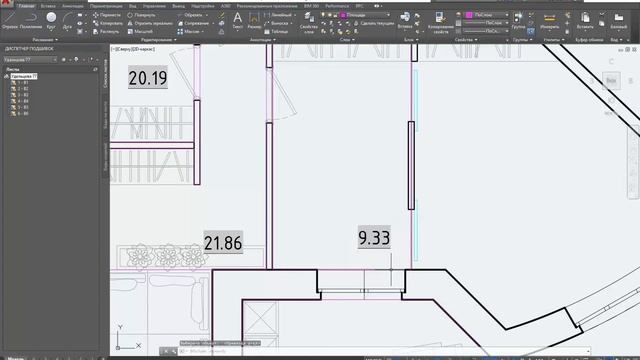Select the Полилиния (Polyline) tool
This screenshot has height=360, width=640.
tap(31, 20)
